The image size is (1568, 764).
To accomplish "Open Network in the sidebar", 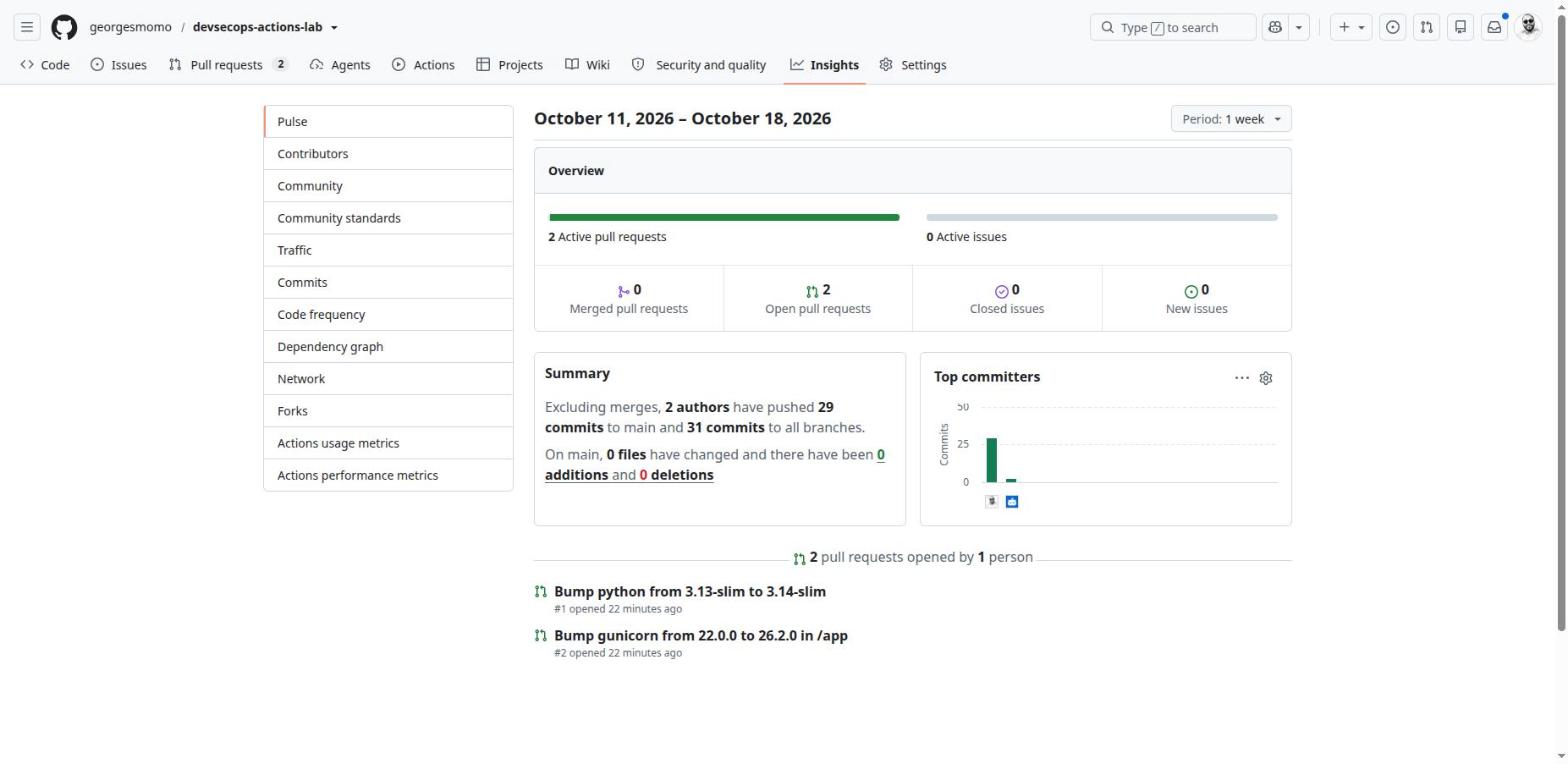I will 388,379.
